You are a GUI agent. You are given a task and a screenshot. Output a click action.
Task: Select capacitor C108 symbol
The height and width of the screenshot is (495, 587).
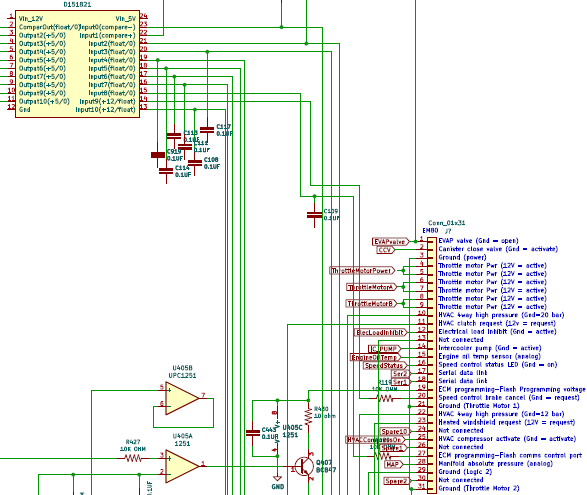click(195, 163)
